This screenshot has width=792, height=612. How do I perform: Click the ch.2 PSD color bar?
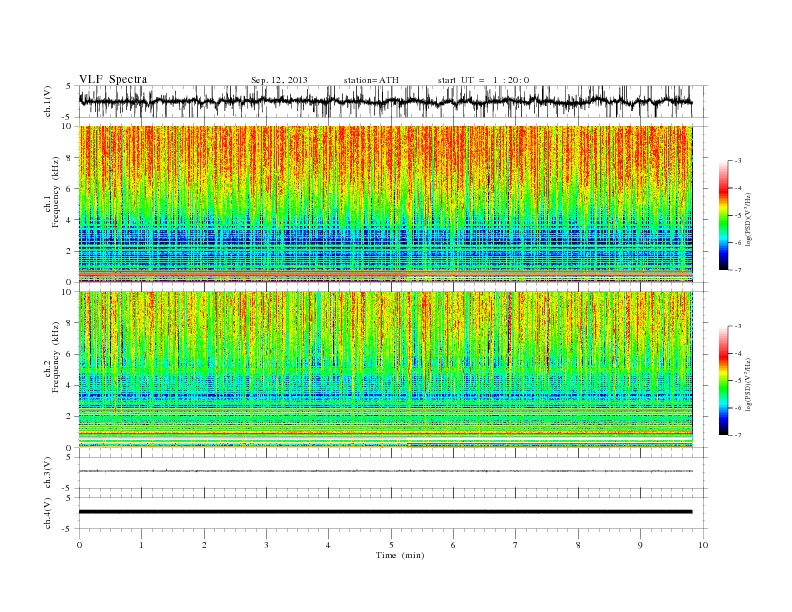coord(723,380)
